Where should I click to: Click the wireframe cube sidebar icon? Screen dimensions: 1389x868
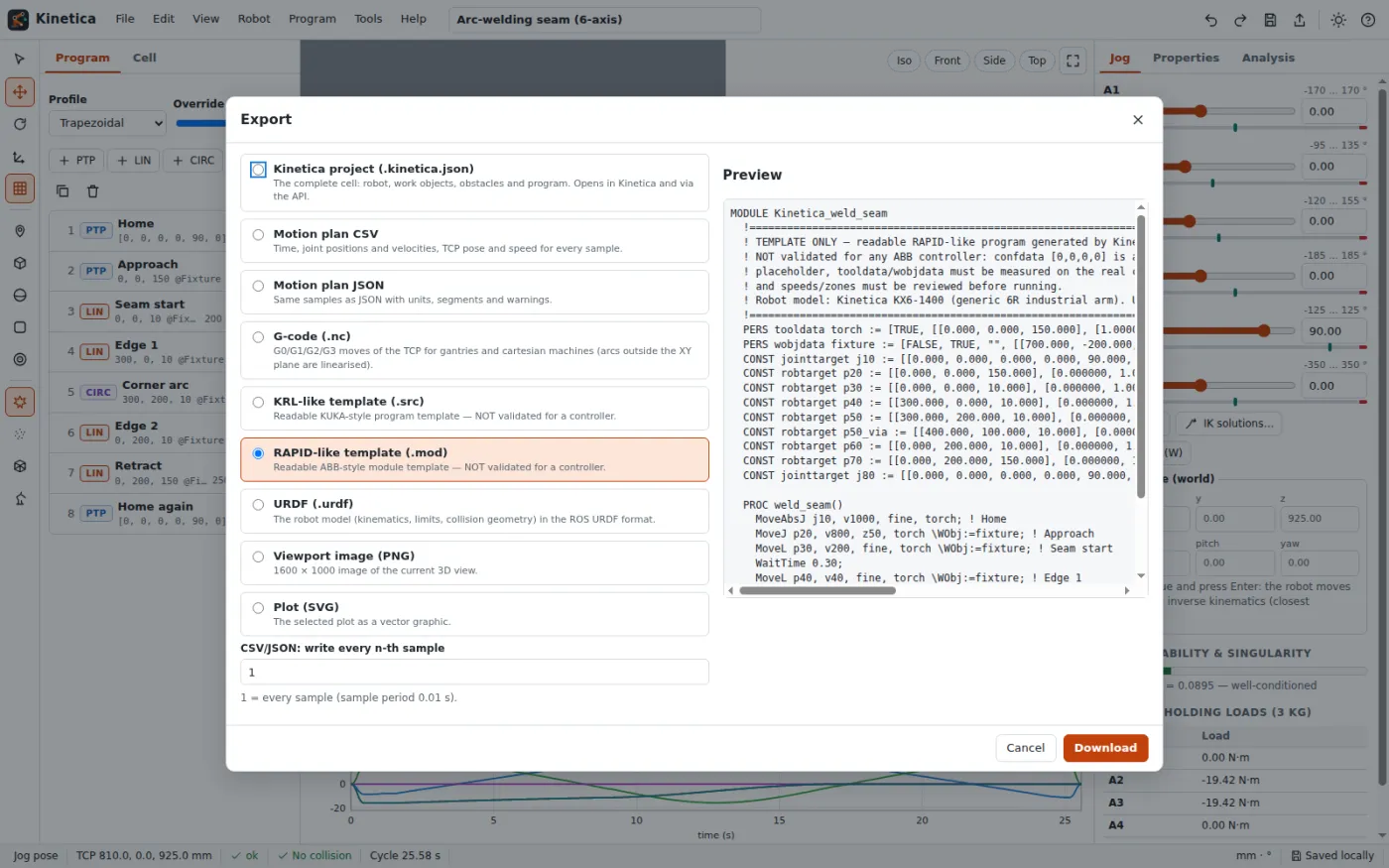pos(19,466)
